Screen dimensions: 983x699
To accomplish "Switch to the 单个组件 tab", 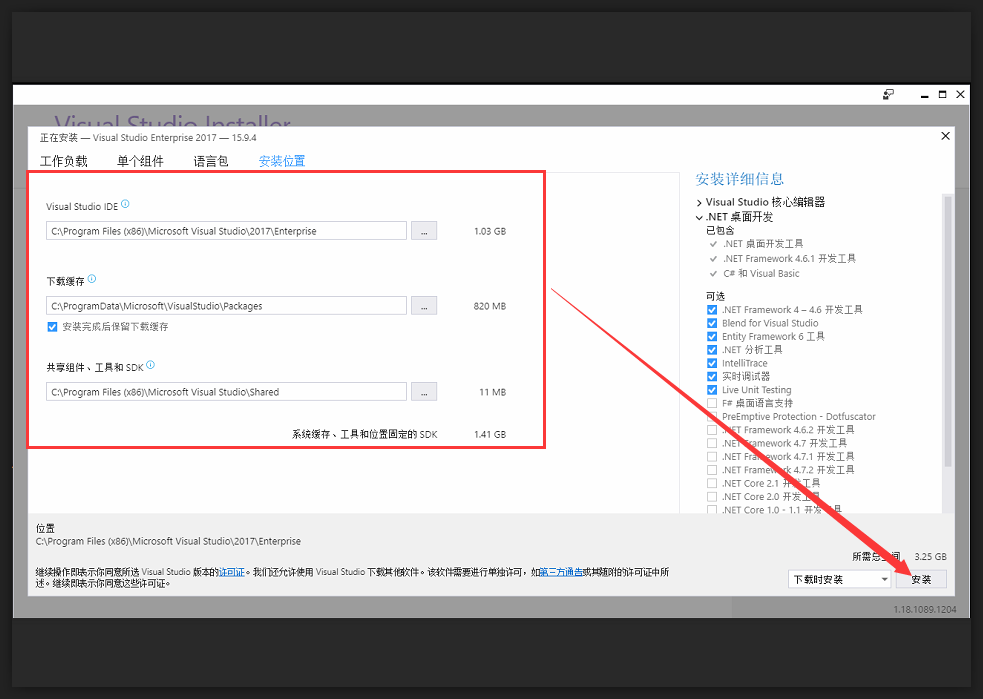I will point(140,161).
